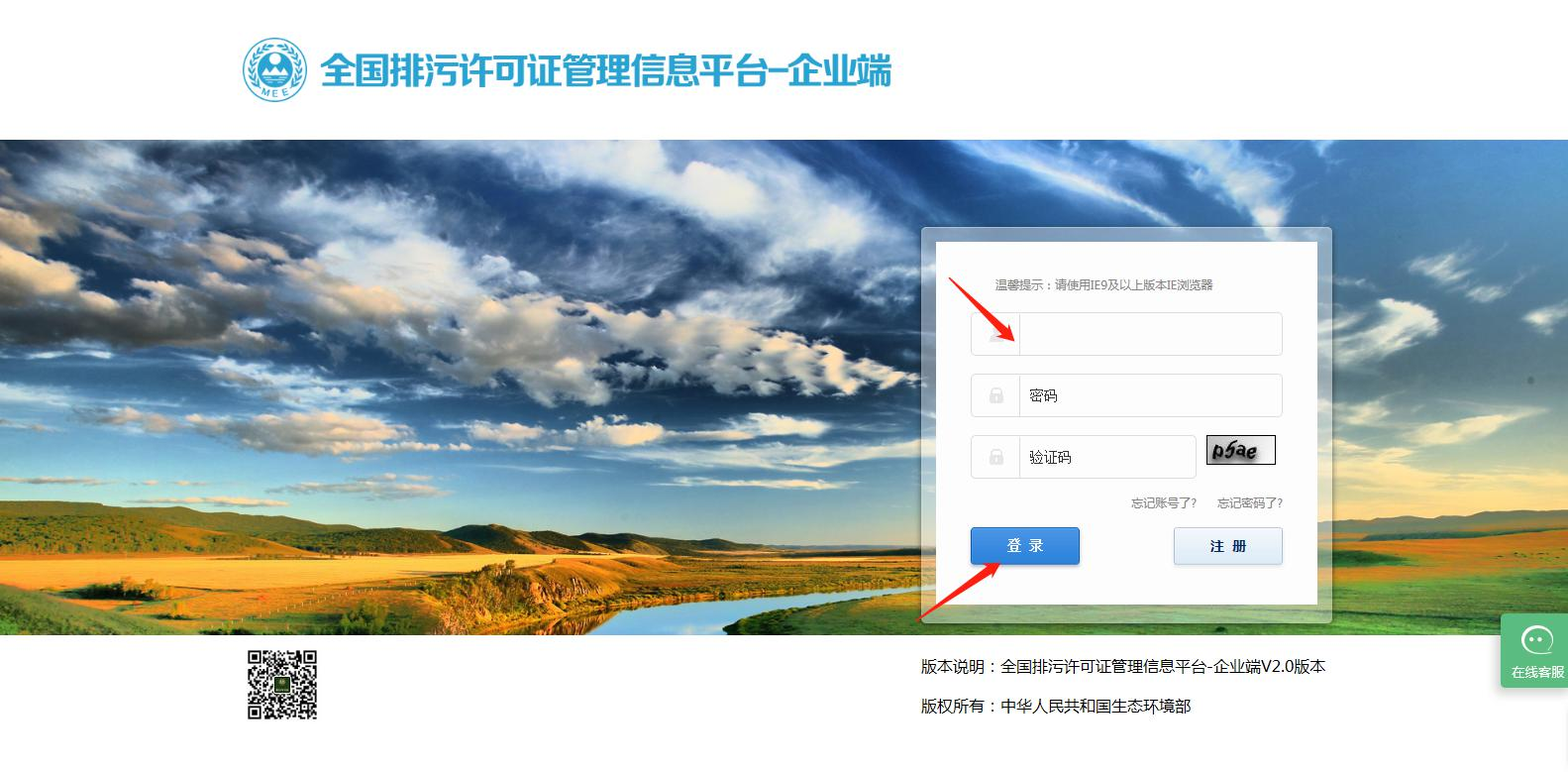Viewport: 1568px width, 772px height.
Task: Click the 版本说明 V2.0 version text
Action: tap(1123, 666)
